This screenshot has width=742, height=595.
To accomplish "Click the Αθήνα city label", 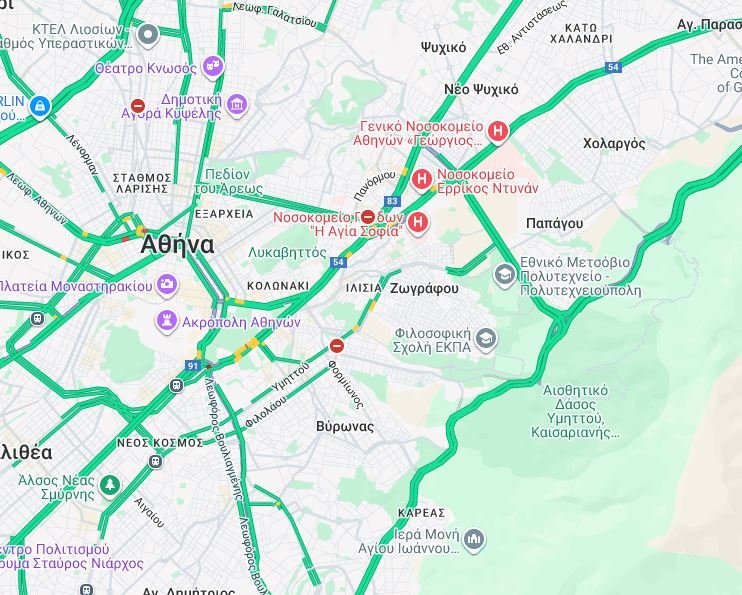I will [178, 245].
